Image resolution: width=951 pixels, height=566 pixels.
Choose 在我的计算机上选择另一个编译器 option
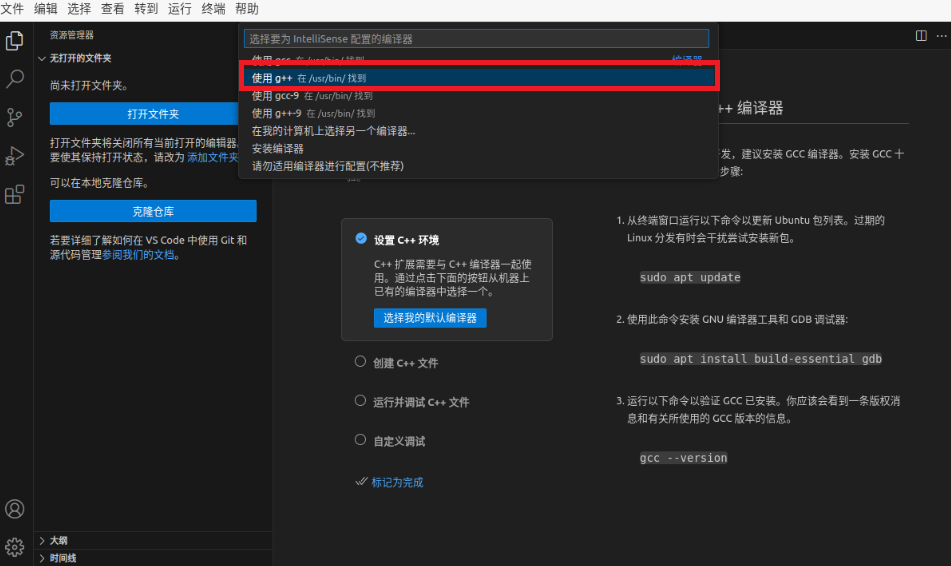(478, 131)
